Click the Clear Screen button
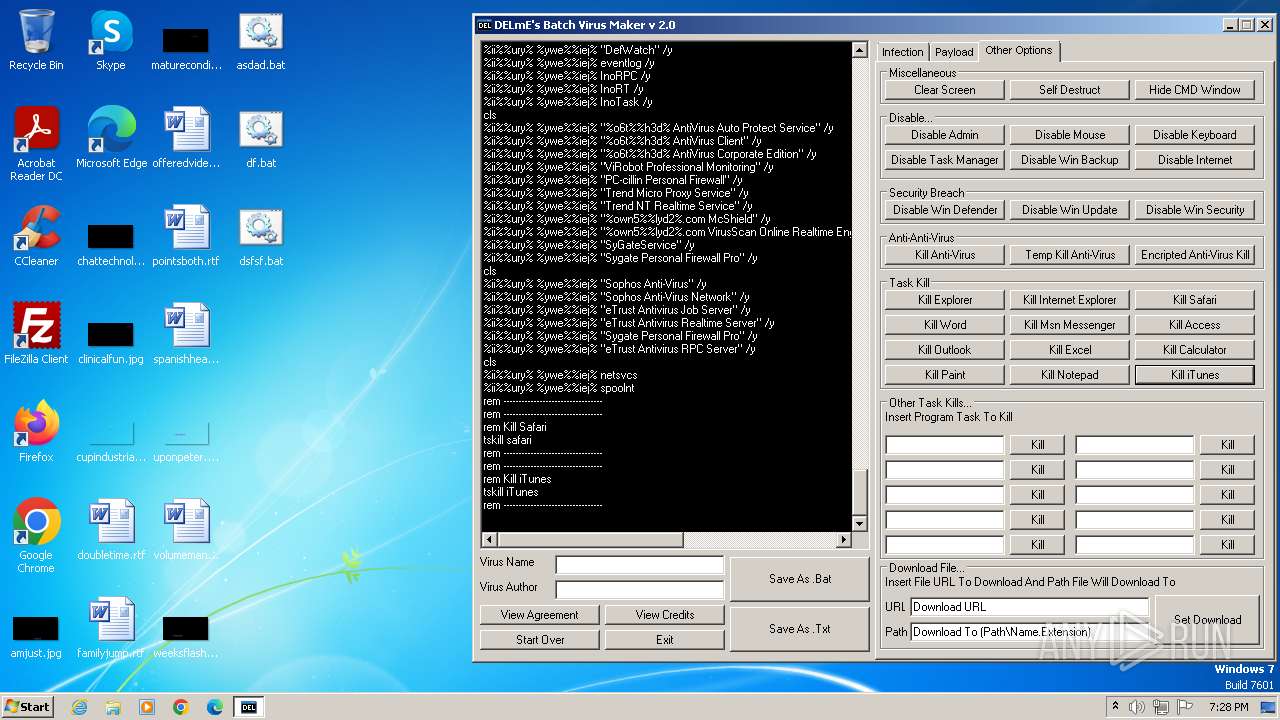Viewport: 1280px width, 720px height. (x=945, y=90)
